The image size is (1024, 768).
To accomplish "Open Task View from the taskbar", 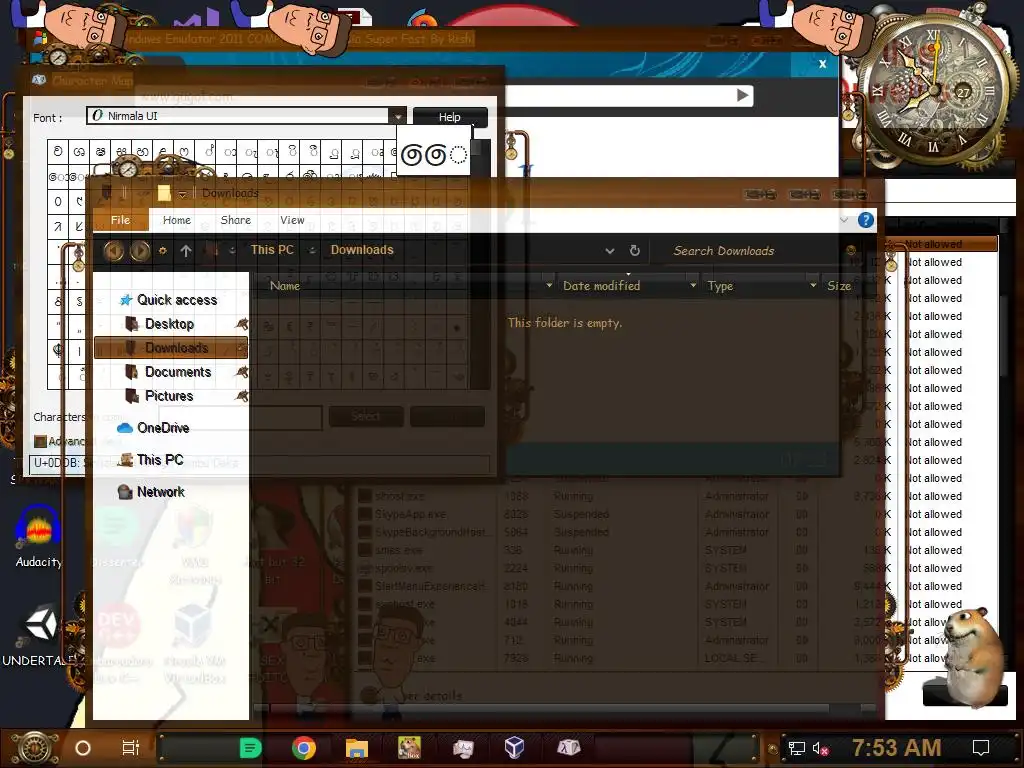I will pyautogui.click(x=131, y=748).
